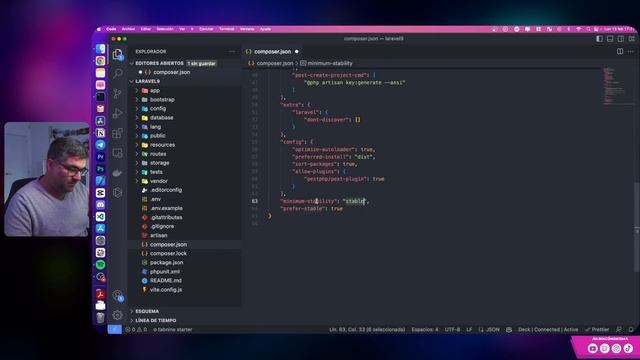The height and width of the screenshot is (360, 640).
Task: Click the remote window indicator in status bar
Action: coord(115,329)
